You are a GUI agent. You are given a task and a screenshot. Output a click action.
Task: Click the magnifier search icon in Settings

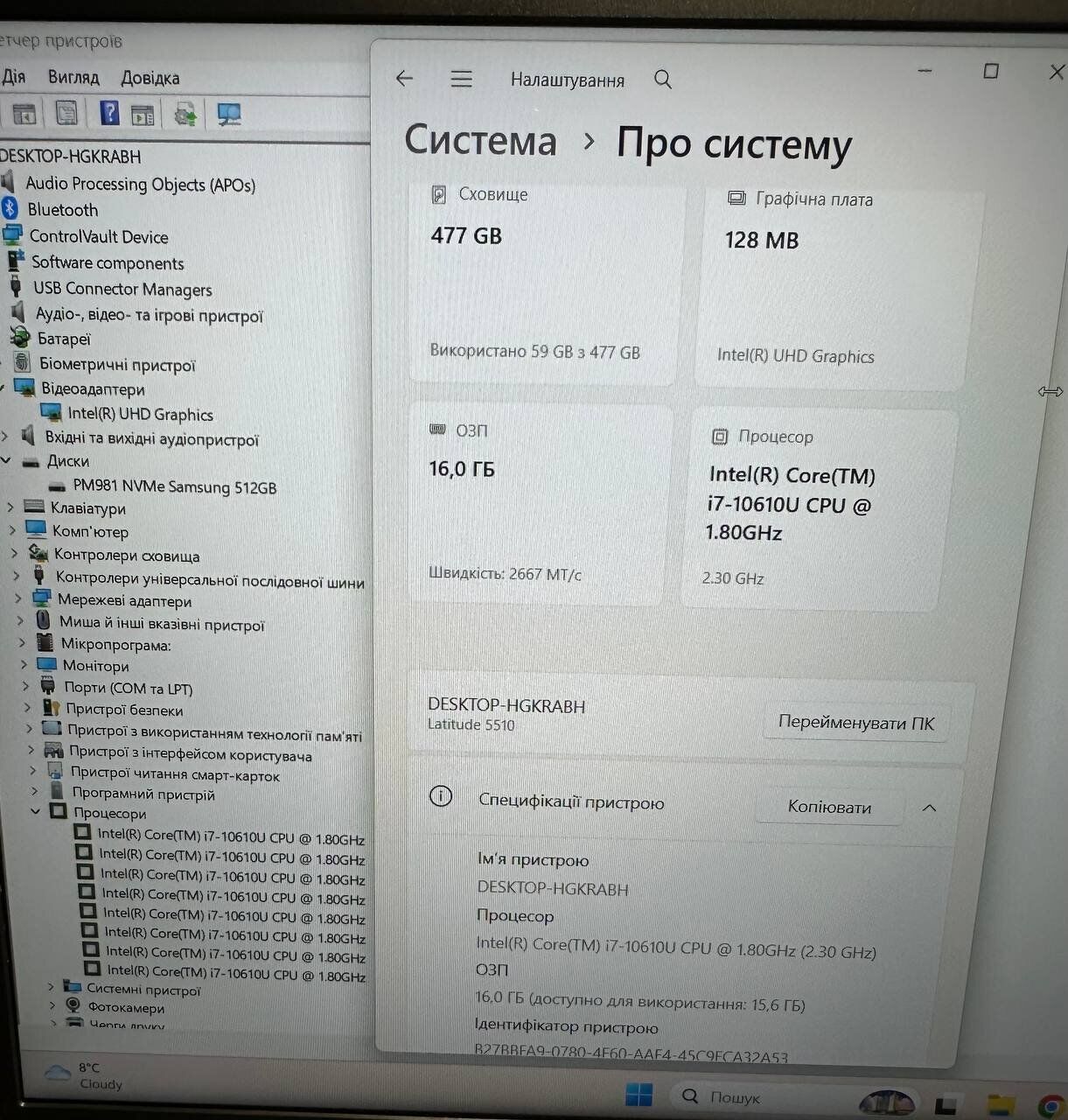(x=663, y=80)
